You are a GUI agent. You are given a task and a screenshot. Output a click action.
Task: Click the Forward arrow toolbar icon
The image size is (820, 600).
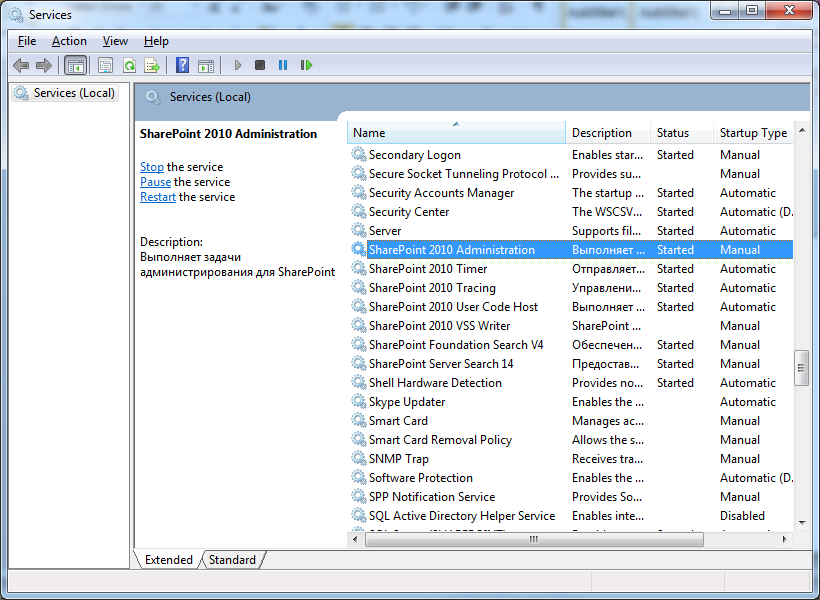(x=44, y=65)
